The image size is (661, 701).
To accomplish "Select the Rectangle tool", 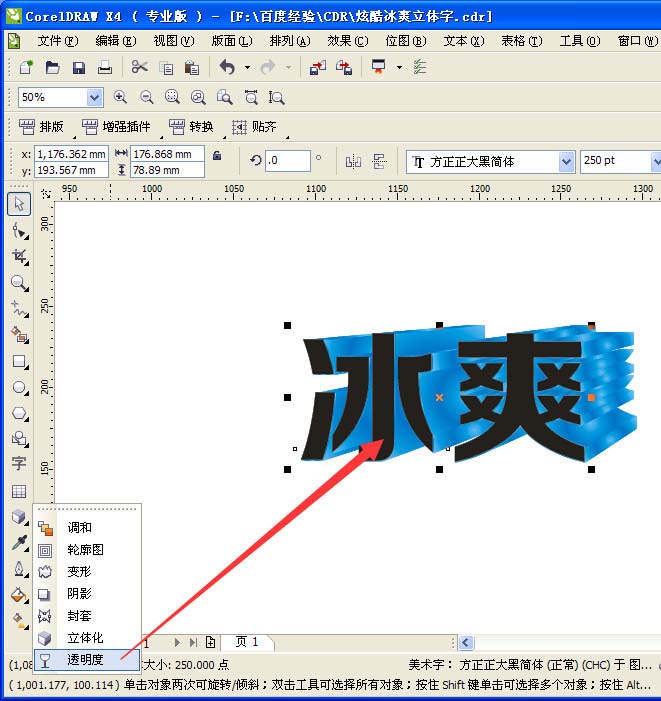I will [x=19, y=361].
